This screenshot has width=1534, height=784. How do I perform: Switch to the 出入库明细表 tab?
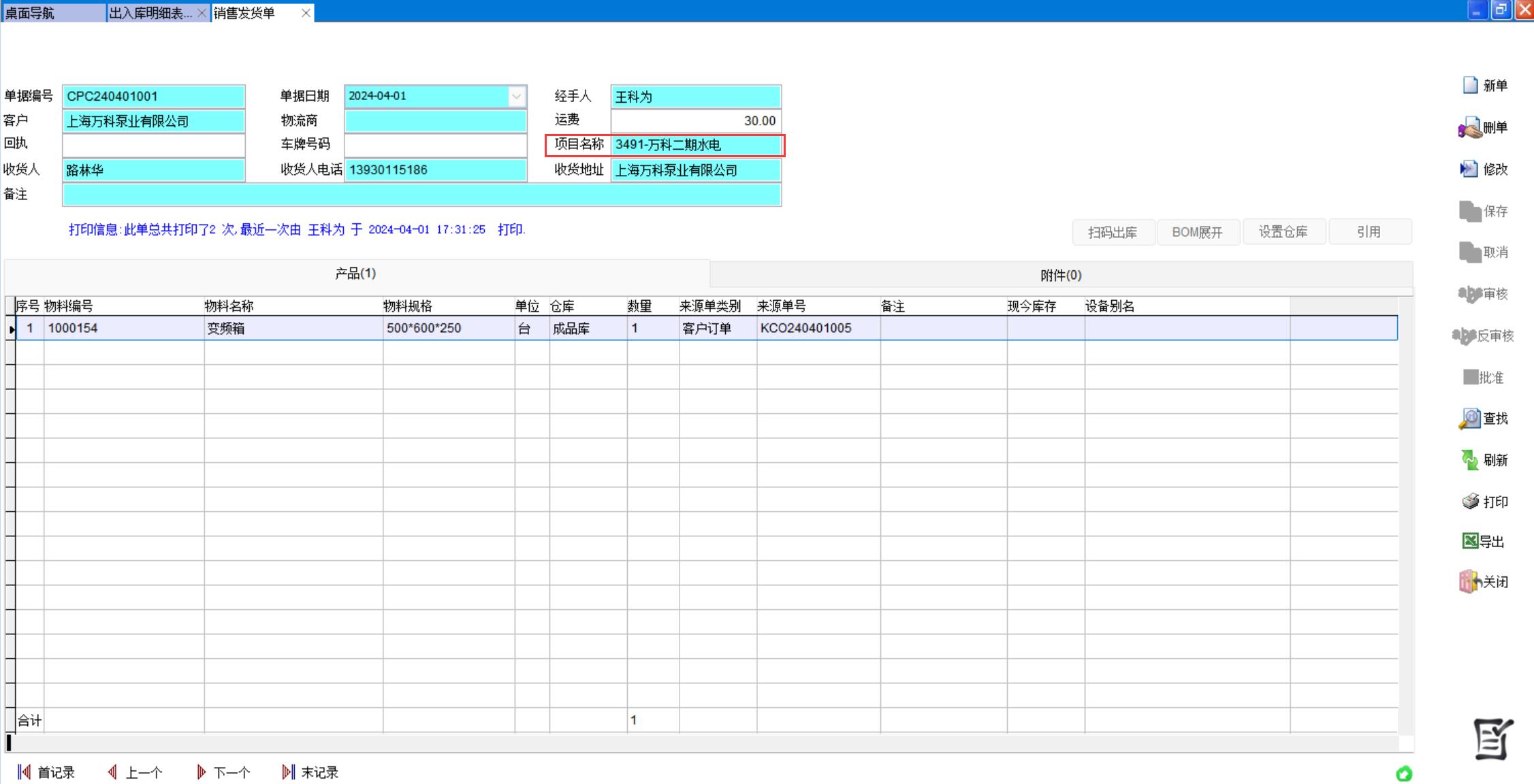tap(150, 13)
